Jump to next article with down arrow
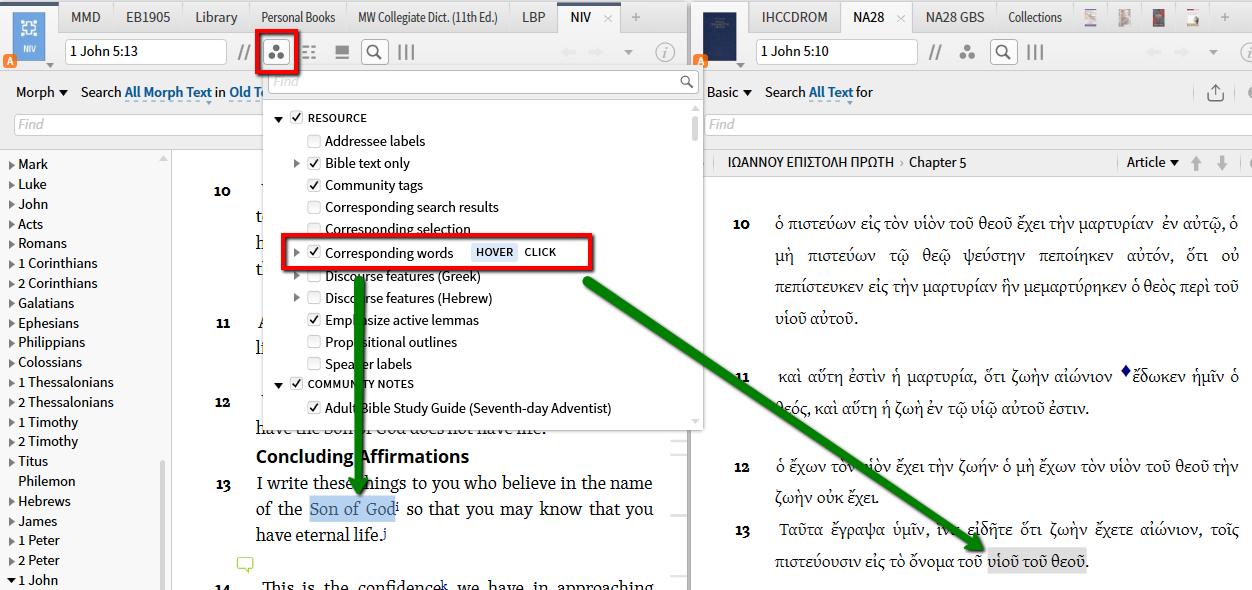 (x=1221, y=163)
